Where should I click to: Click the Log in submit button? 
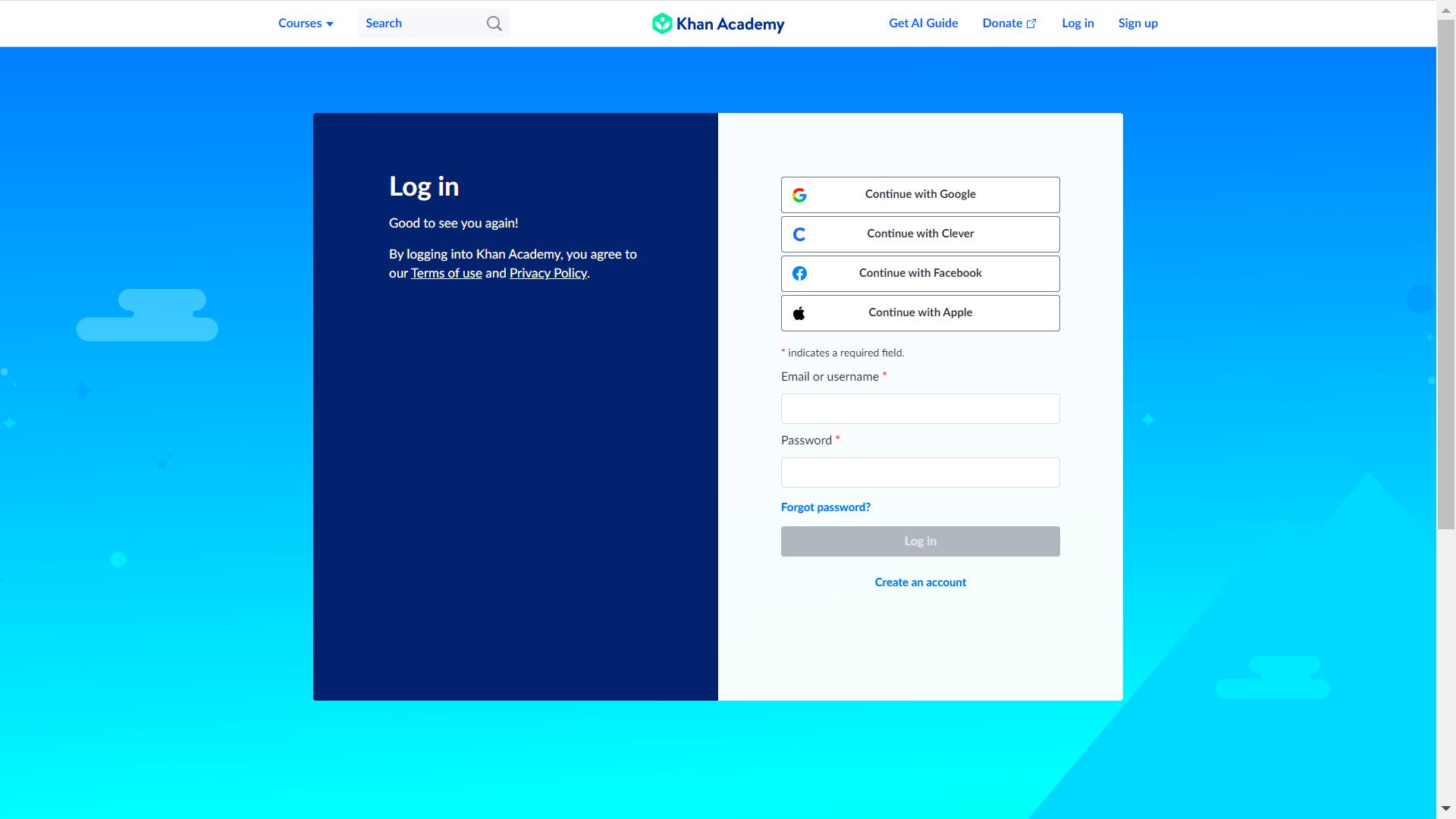coord(920,541)
